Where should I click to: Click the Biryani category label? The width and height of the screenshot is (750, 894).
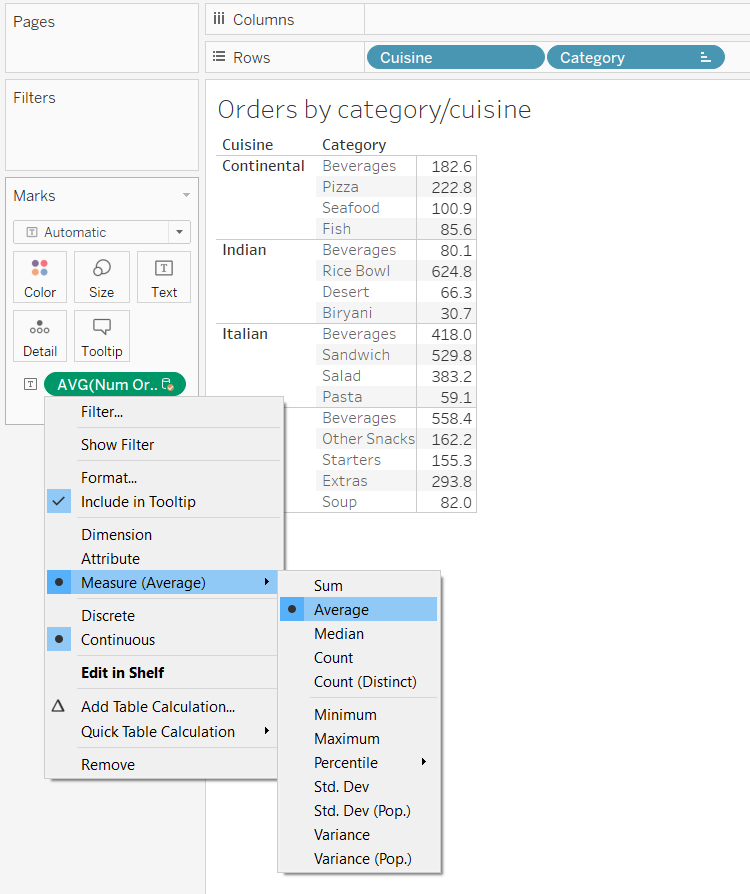click(x=347, y=313)
